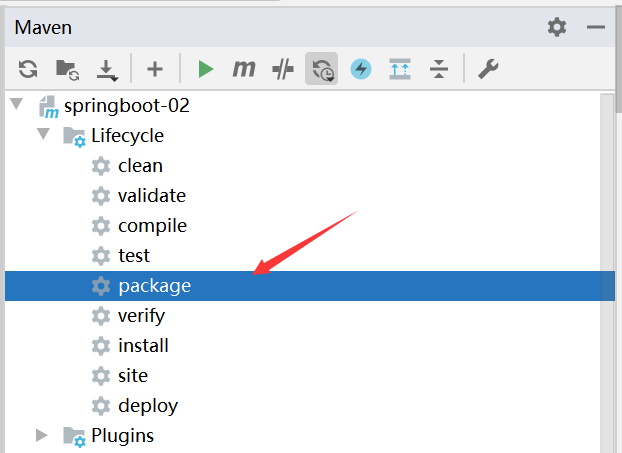The width and height of the screenshot is (622, 453).
Task: Click gear icon beside clean
Action: point(101,166)
